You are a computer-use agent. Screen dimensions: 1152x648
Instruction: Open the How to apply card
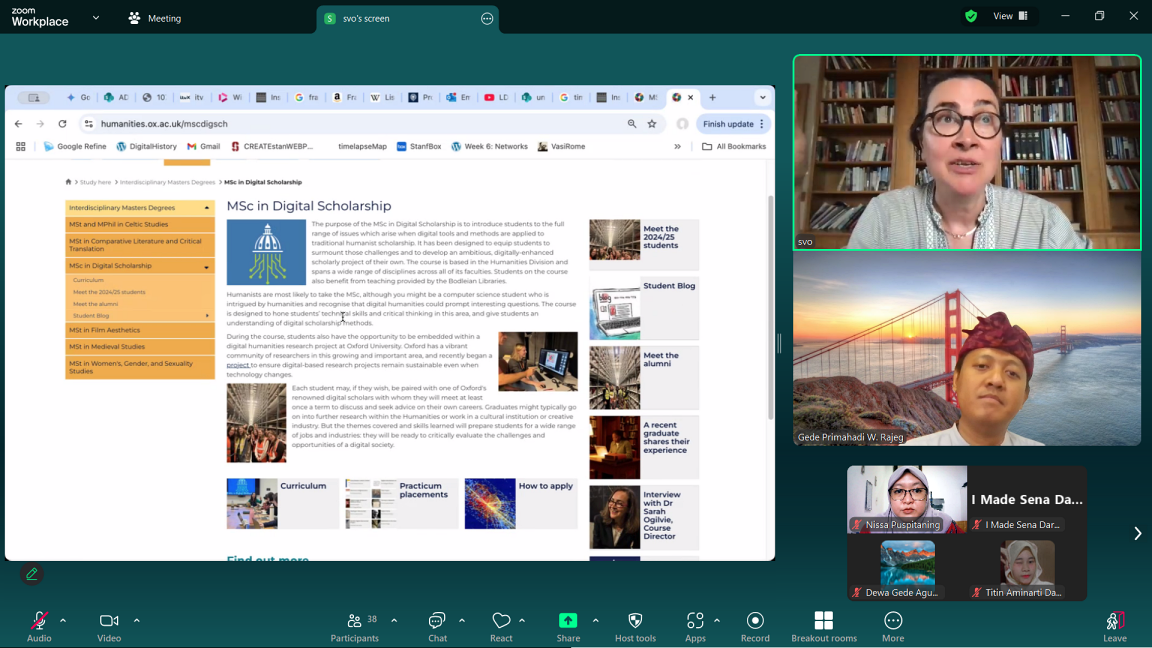pyautogui.click(x=521, y=503)
